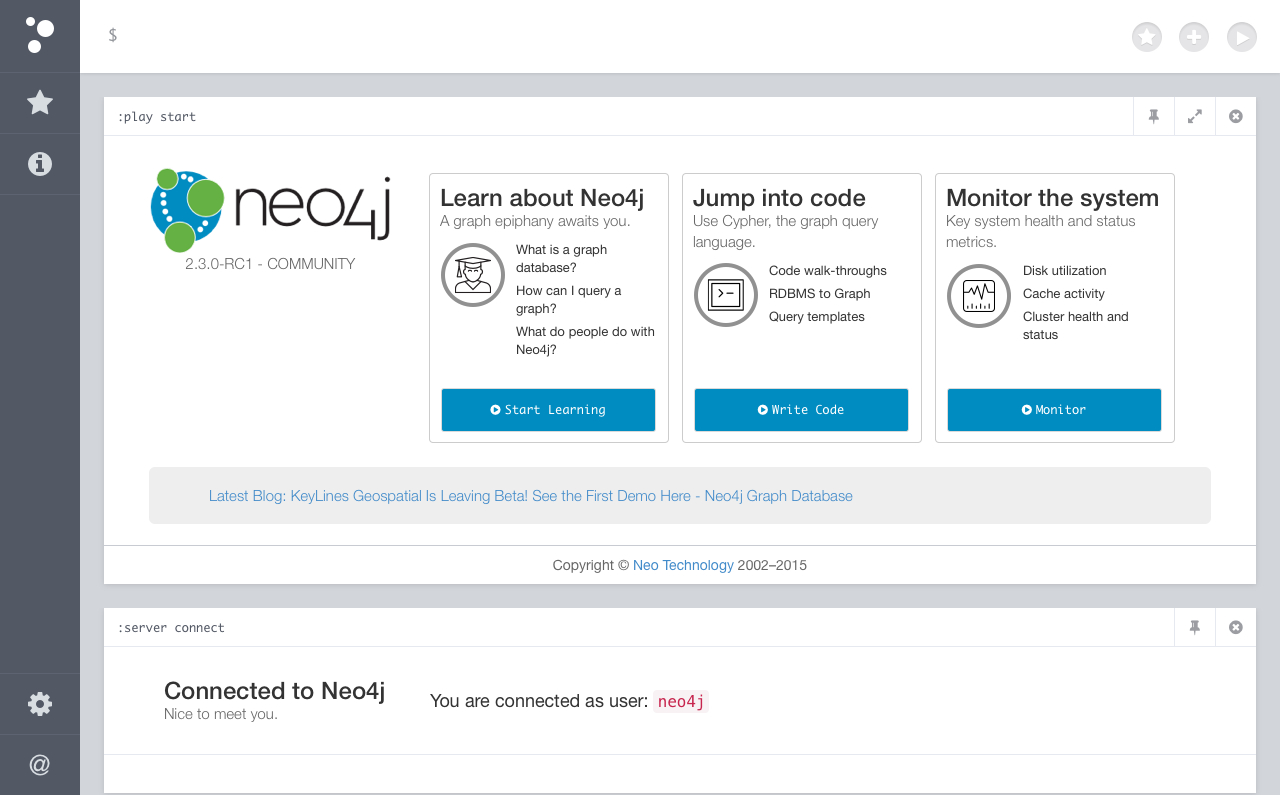Pin the :play start frame
The width and height of the screenshot is (1280, 795).
point(1154,116)
